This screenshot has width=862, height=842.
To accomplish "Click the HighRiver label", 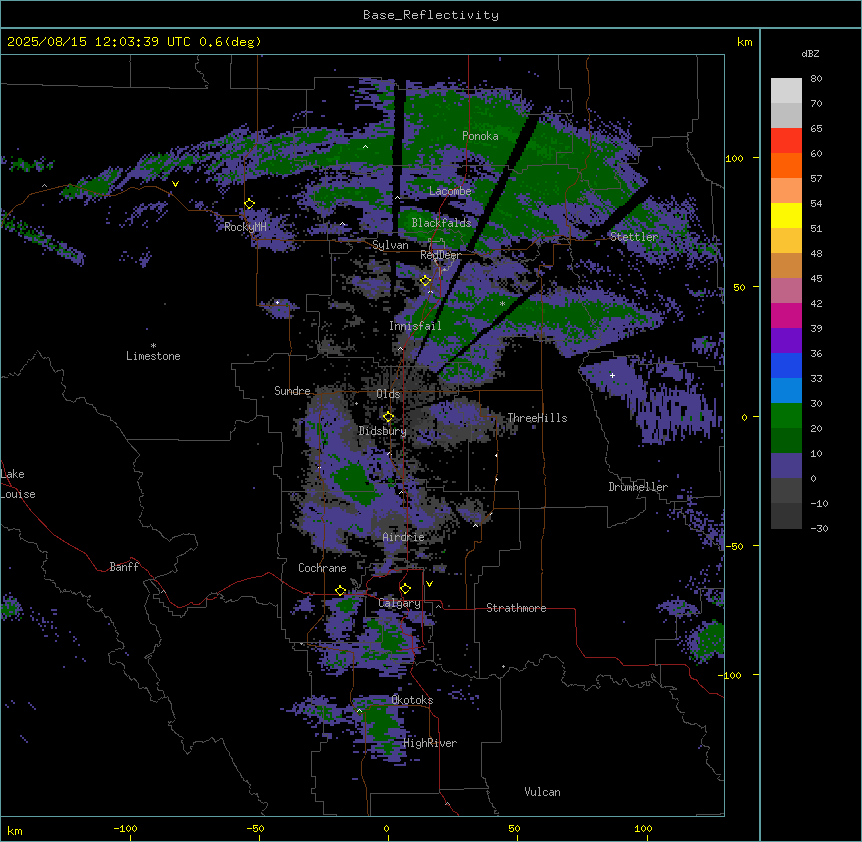I will pyautogui.click(x=430, y=743).
